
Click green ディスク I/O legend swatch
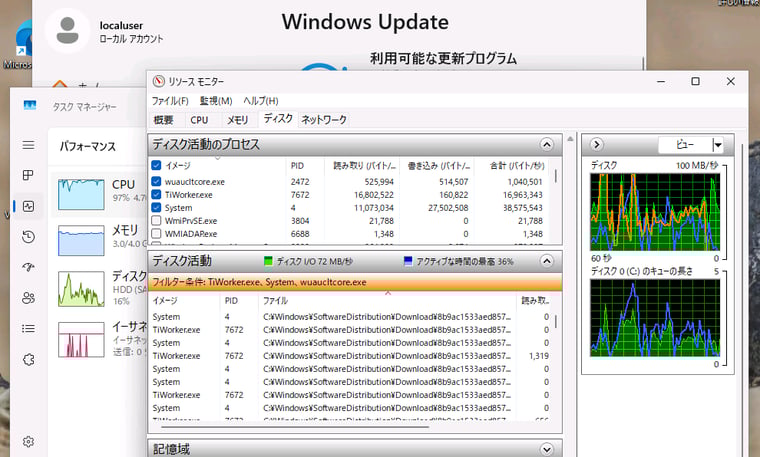coord(268,261)
